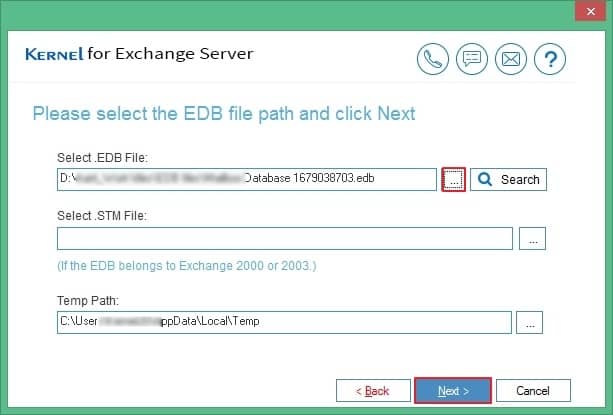
Task: Open the phone support icon
Action: tap(433, 59)
